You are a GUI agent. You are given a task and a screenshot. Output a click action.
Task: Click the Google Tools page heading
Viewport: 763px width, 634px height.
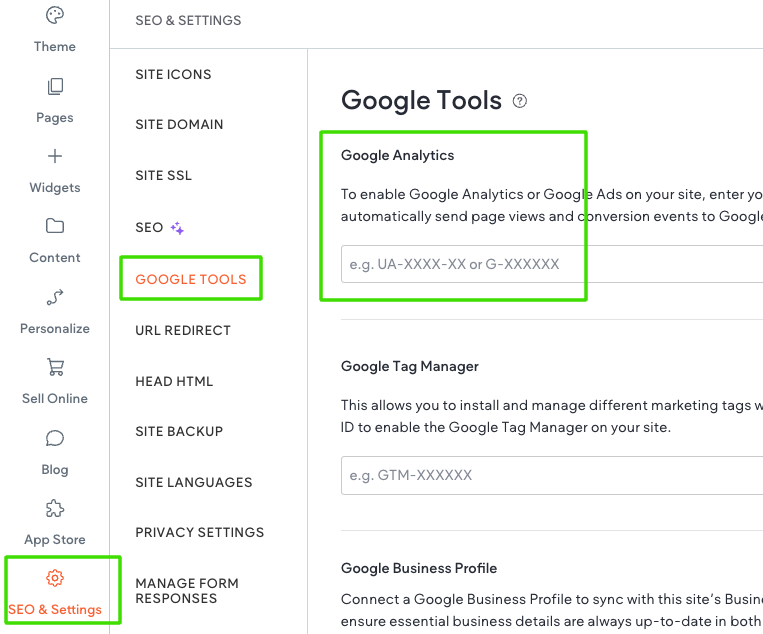click(421, 100)
